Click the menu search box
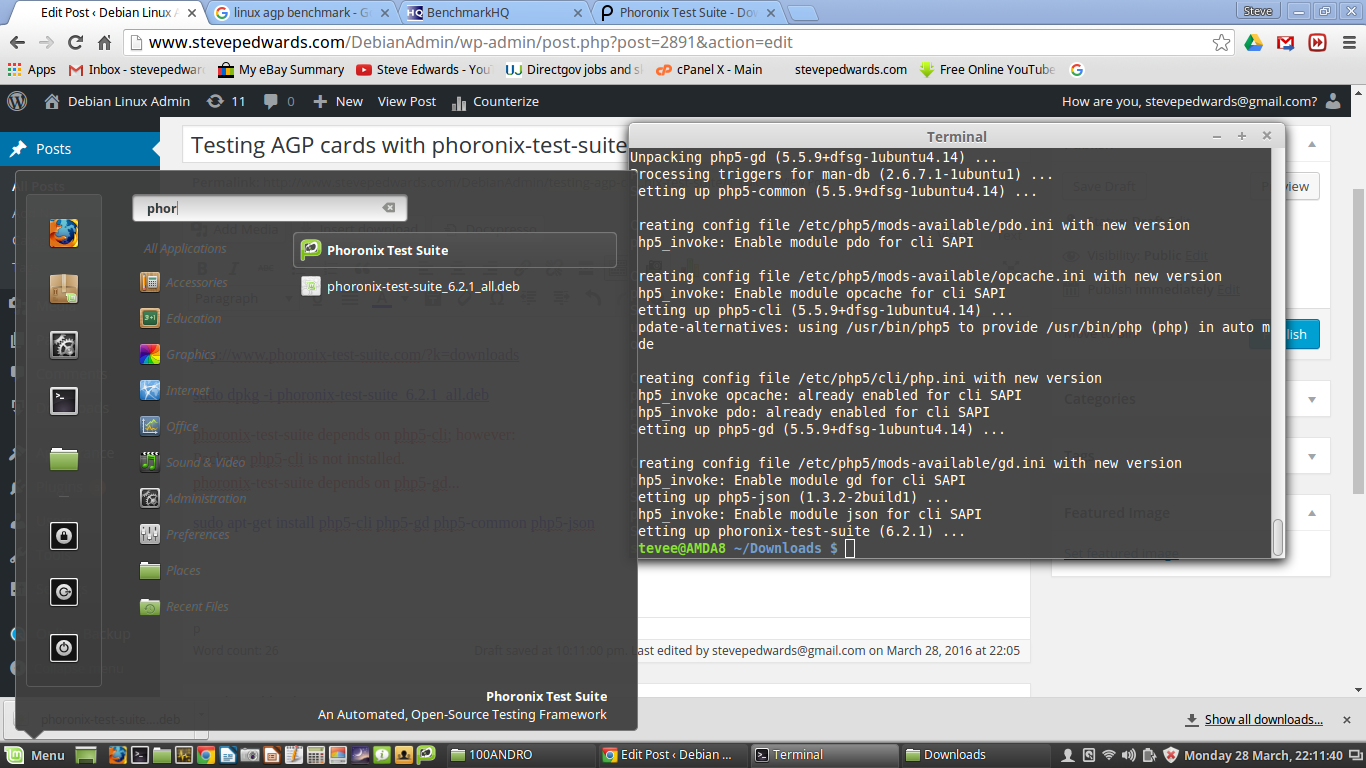The image size is (1366, 768). click(260, 208)
